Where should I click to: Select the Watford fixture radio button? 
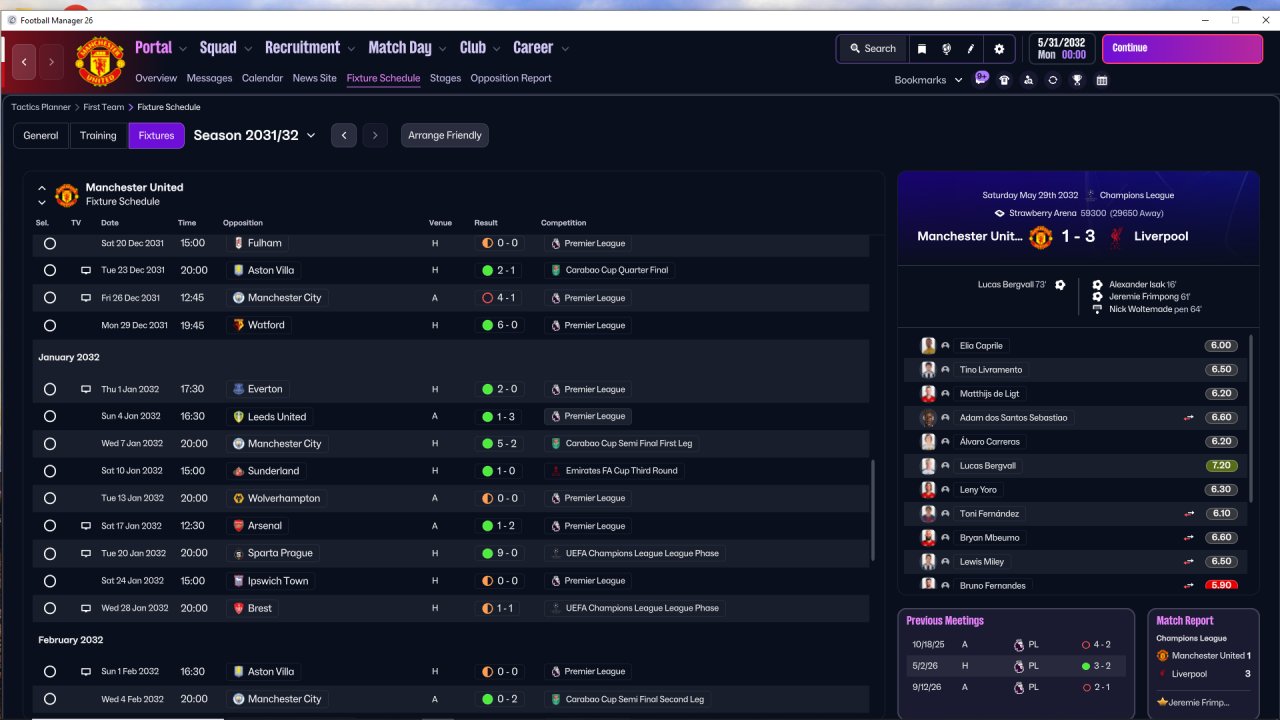(x=50, y=325)
